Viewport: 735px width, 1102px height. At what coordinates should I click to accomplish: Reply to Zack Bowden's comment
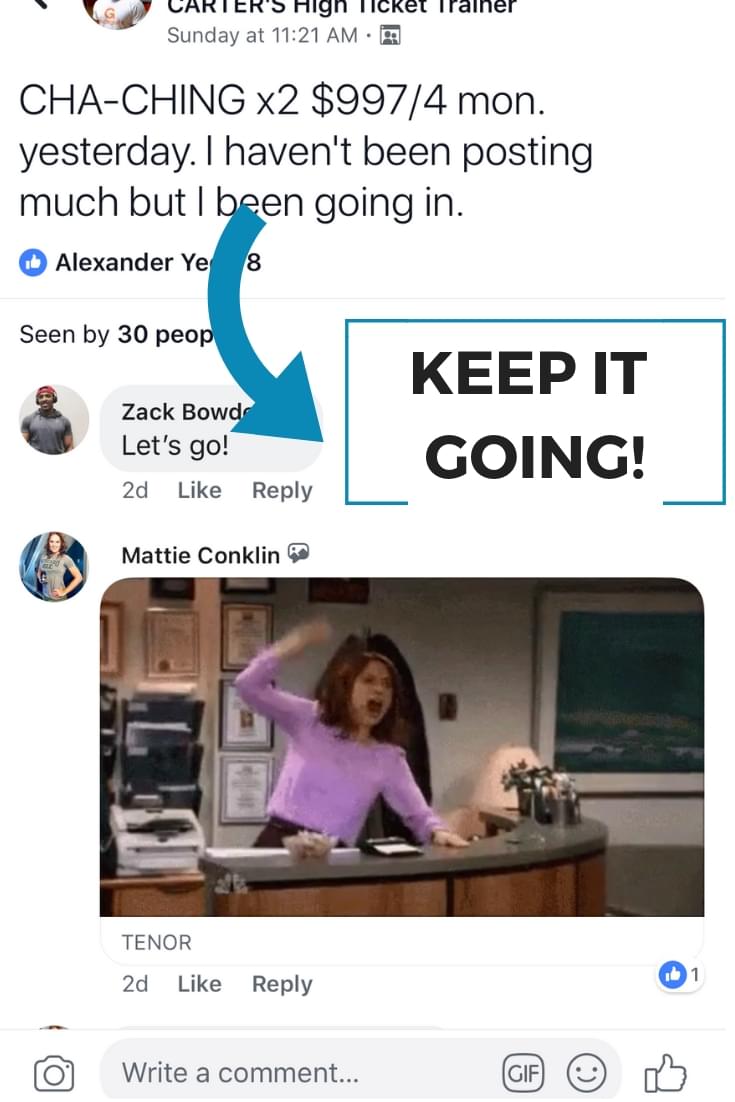tap(282, 490)
